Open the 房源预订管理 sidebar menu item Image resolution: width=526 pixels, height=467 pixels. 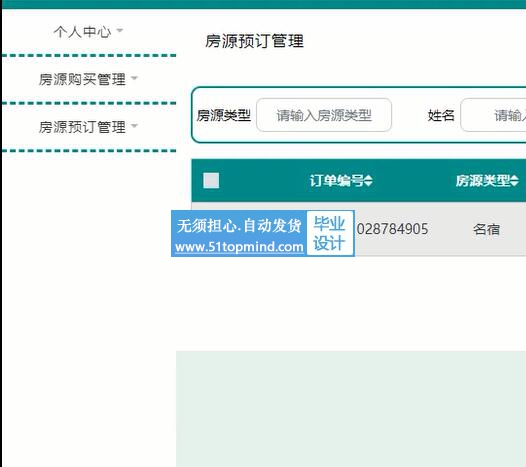(x=82, y=127)
